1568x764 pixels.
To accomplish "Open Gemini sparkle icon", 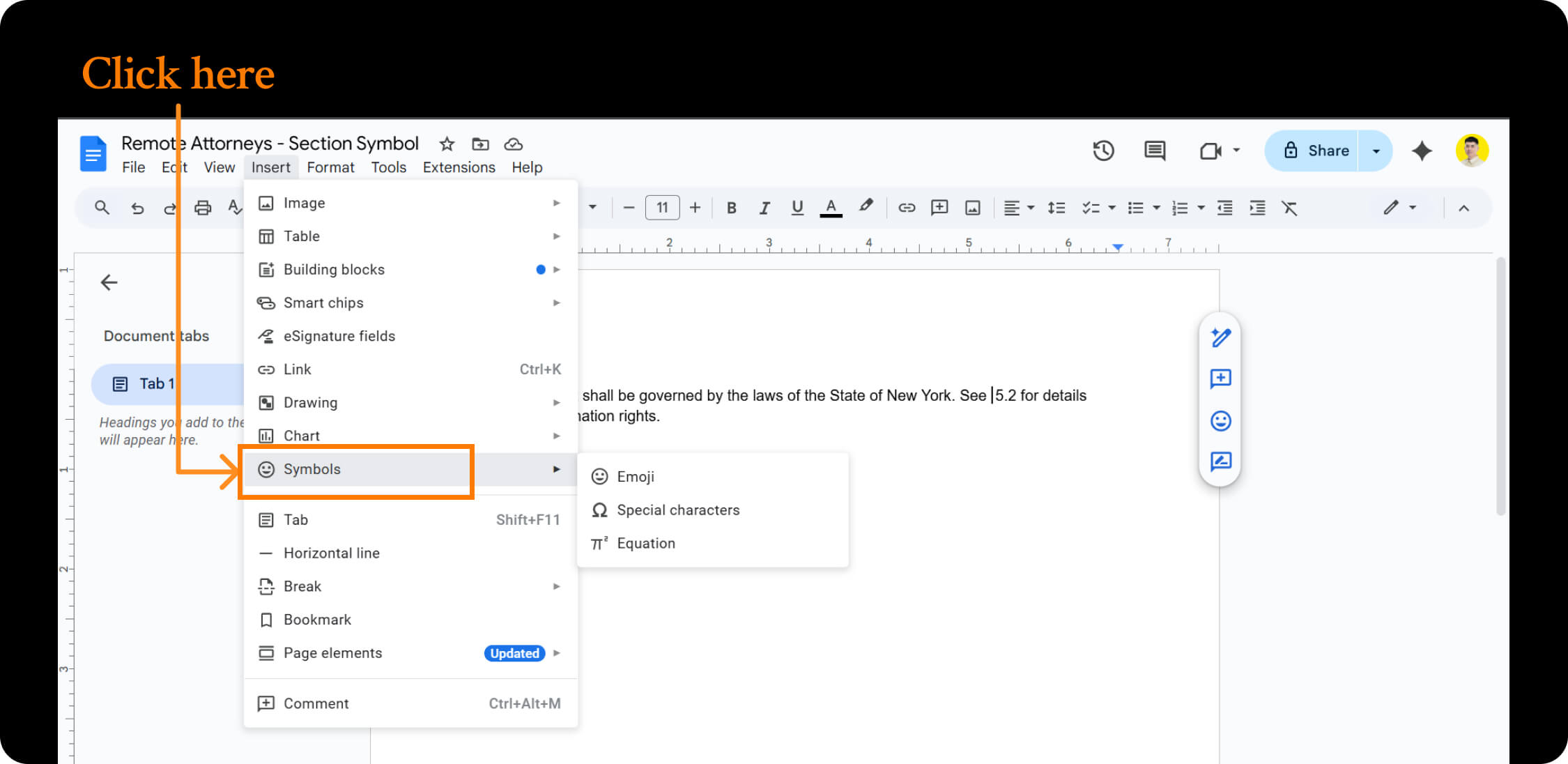I will click(1422, 151).
